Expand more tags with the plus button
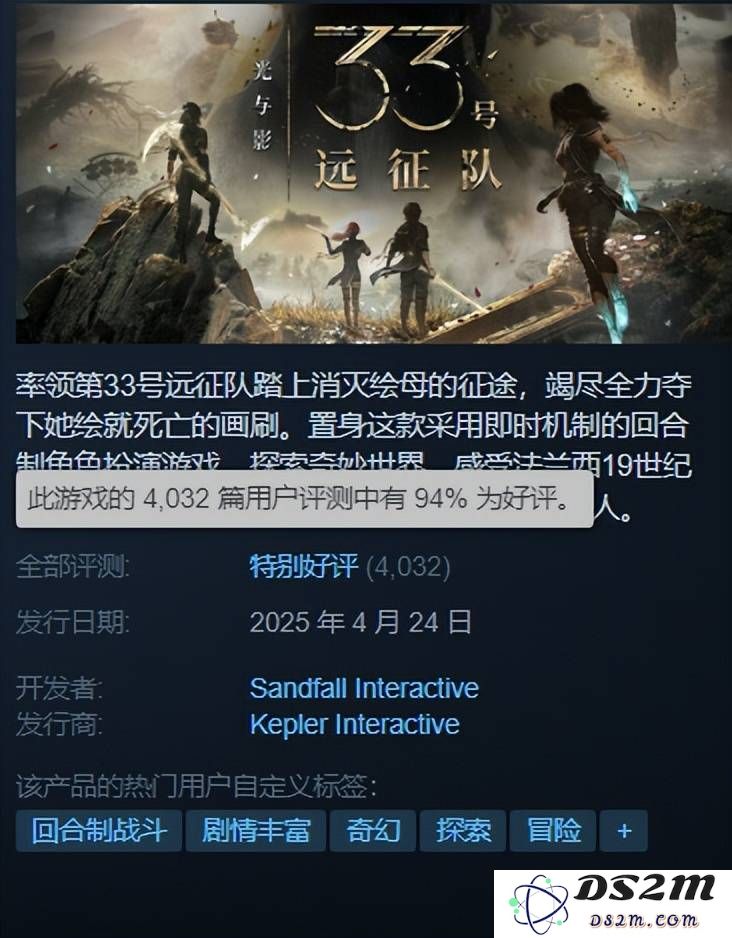Viewport: 732px width, 938px height. (624, 830)
